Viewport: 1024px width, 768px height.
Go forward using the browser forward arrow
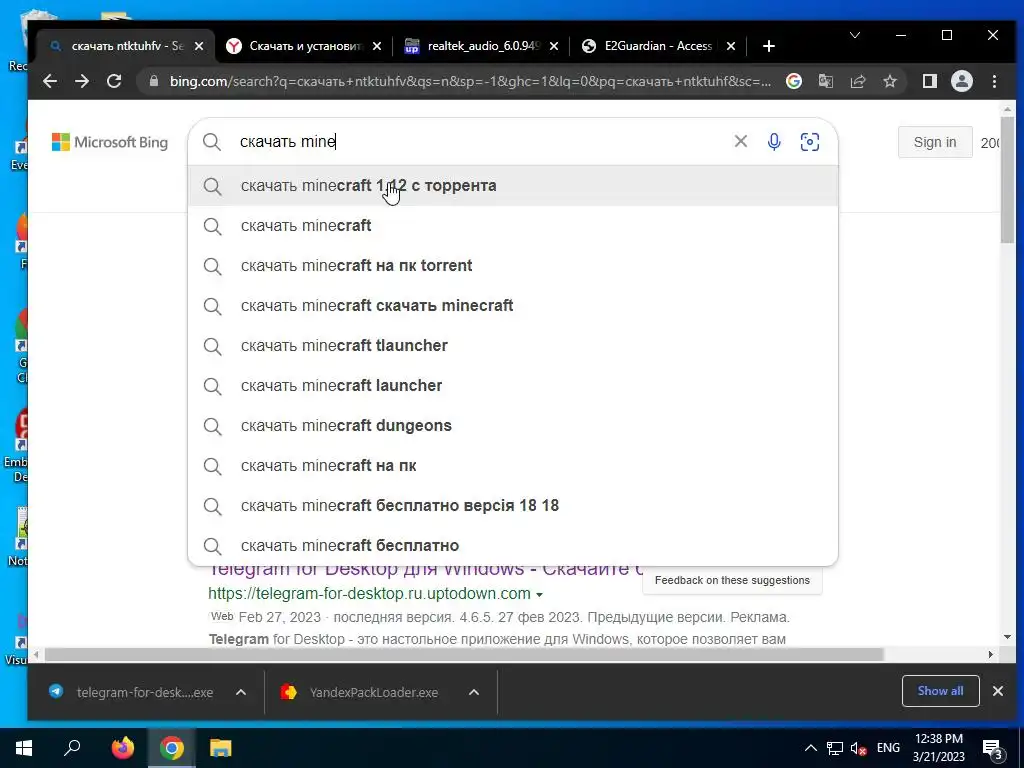[82, 81]
